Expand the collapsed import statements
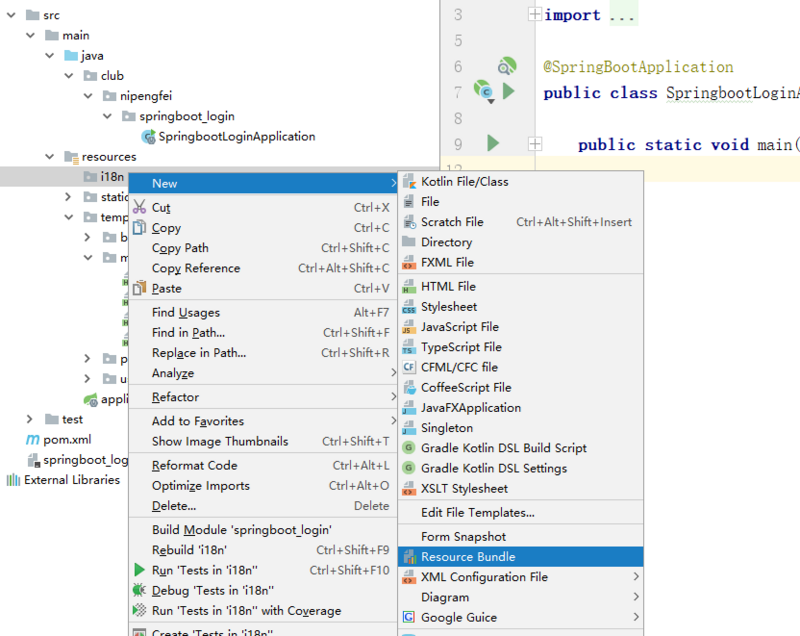 (534, 15)
